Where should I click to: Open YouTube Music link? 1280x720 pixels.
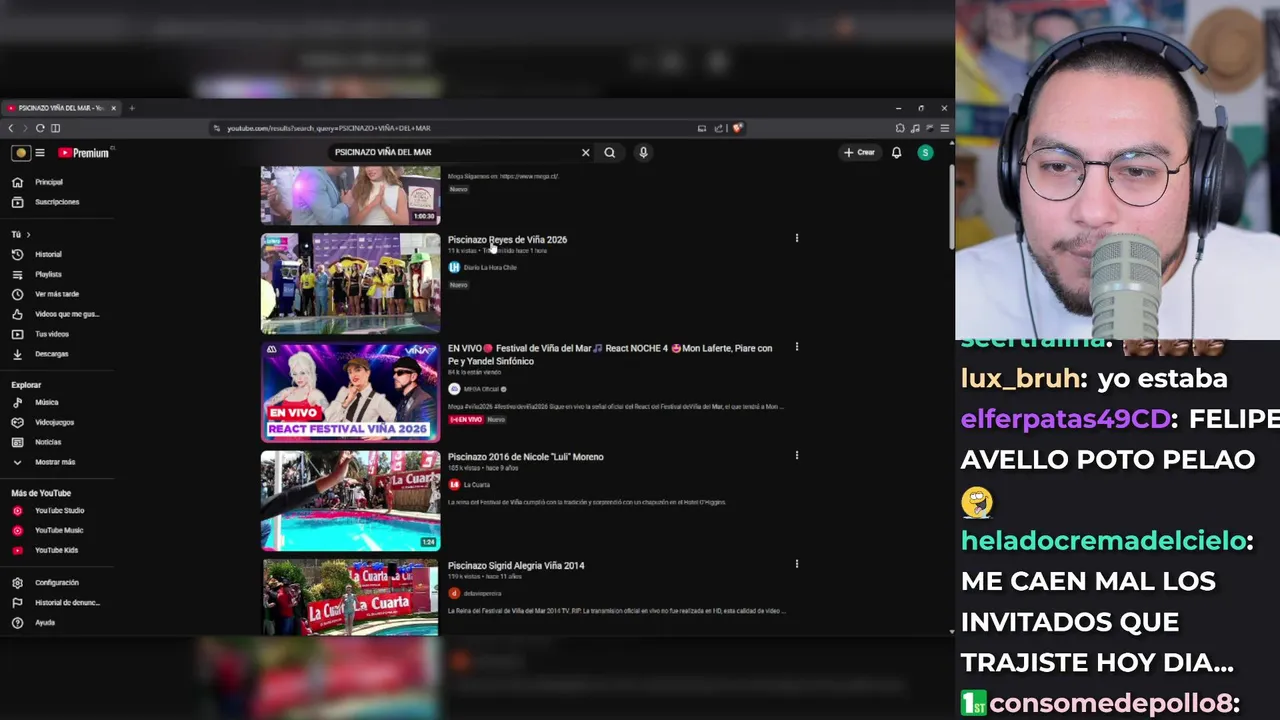click(x=59, y=531)
